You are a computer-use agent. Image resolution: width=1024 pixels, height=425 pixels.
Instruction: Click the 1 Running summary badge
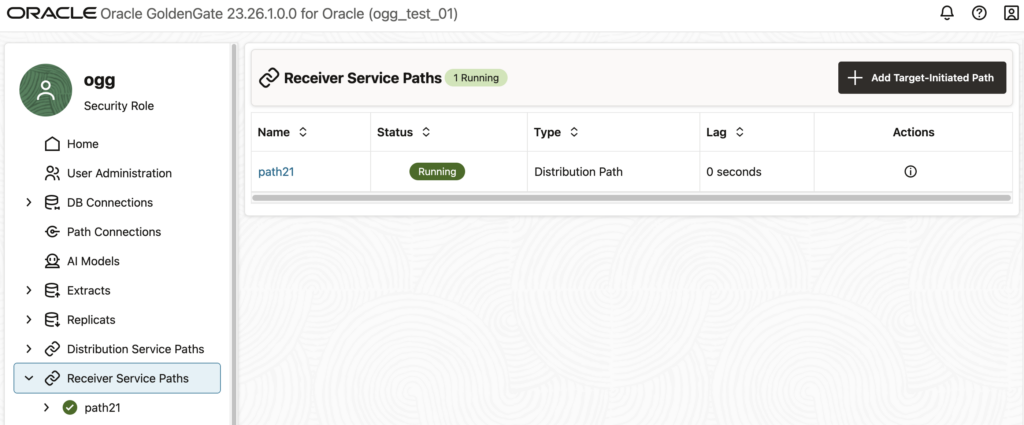pyautogui.click(x=476, y=78)
